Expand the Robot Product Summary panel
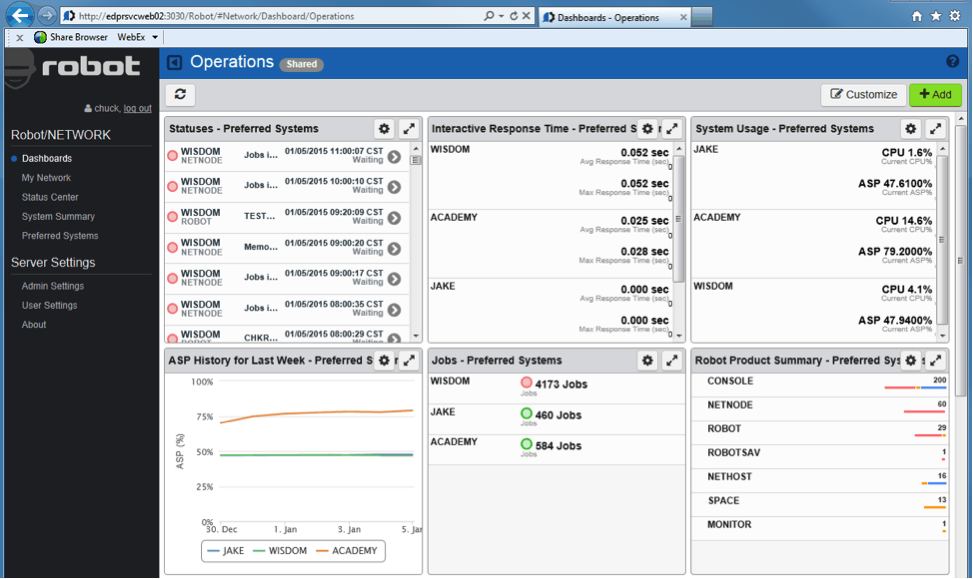973x579 pixels. [x=935, y=360]
